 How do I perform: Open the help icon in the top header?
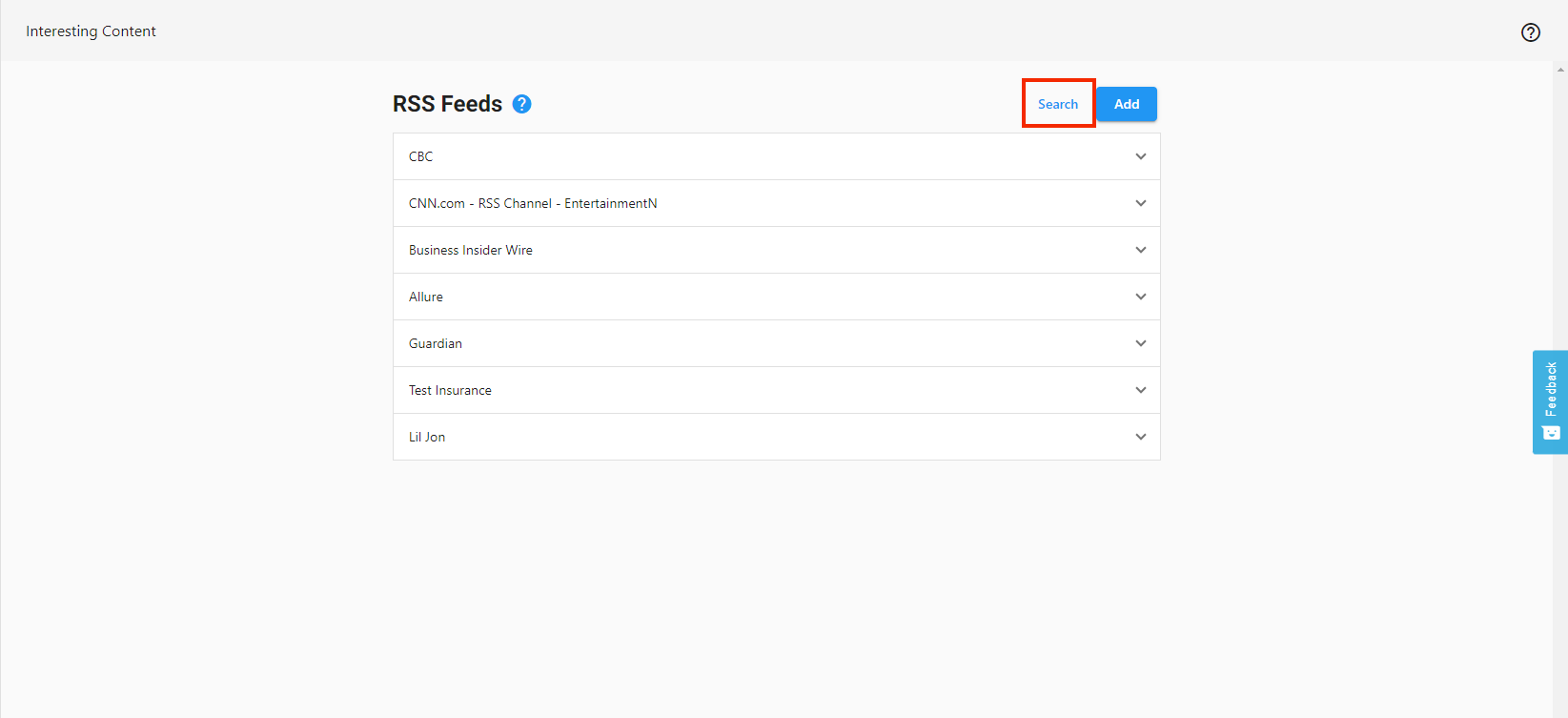pos(1530,32)
